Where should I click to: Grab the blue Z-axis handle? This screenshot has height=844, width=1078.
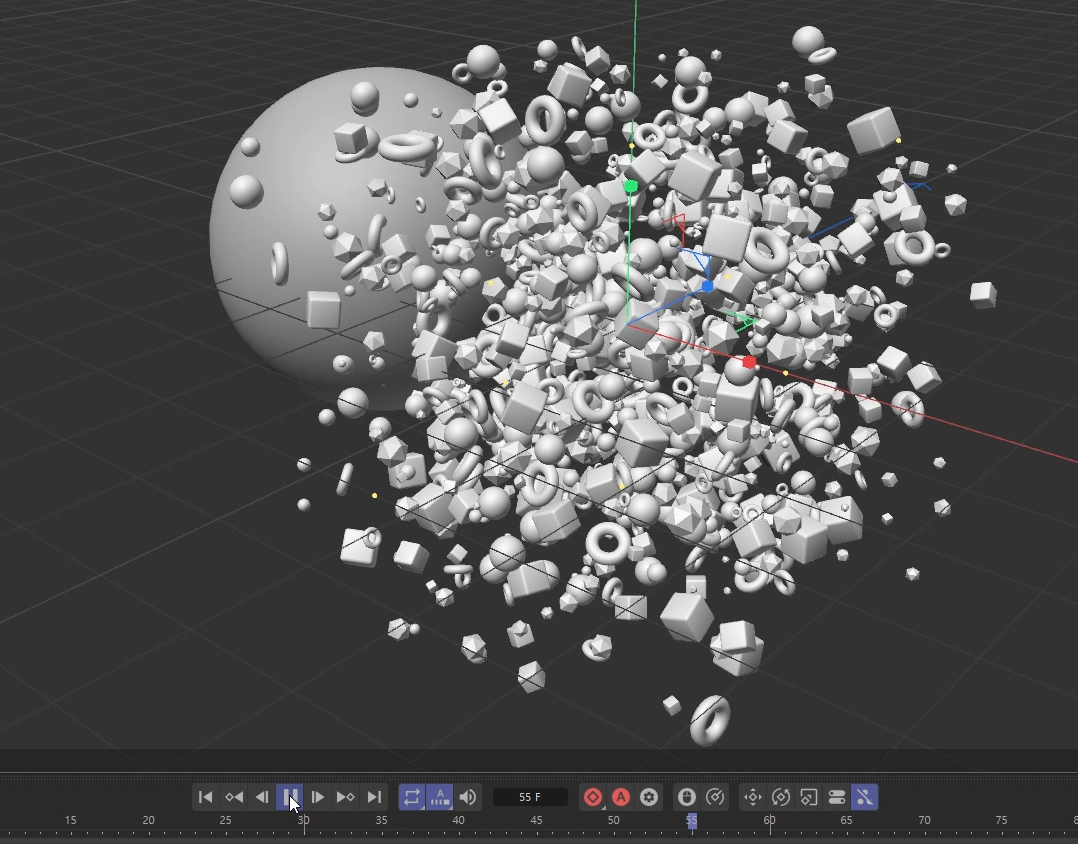pos(707,287)
